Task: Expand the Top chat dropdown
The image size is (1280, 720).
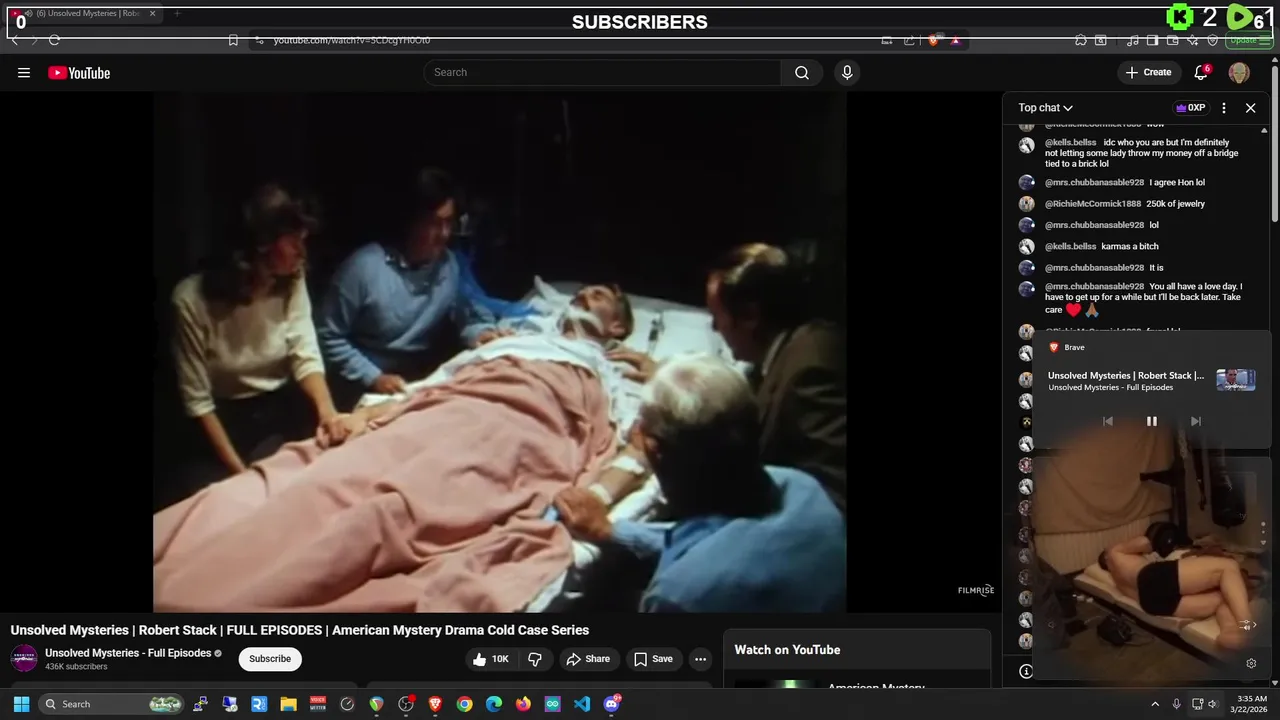Action: coord(1046,108)
